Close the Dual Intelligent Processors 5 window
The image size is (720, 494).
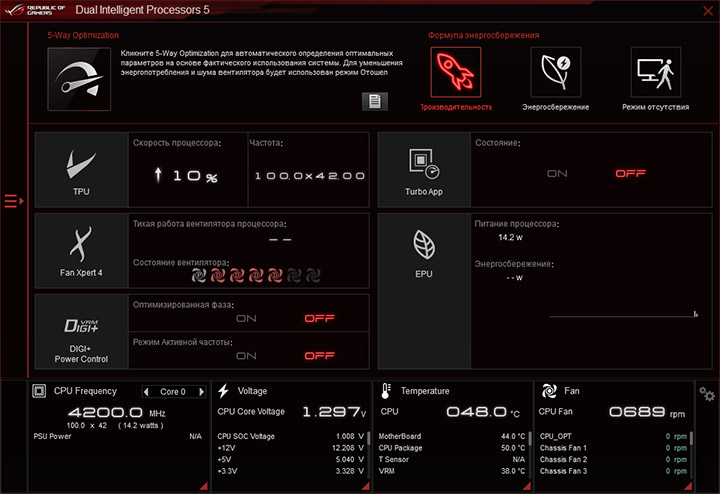click(708, 11)
